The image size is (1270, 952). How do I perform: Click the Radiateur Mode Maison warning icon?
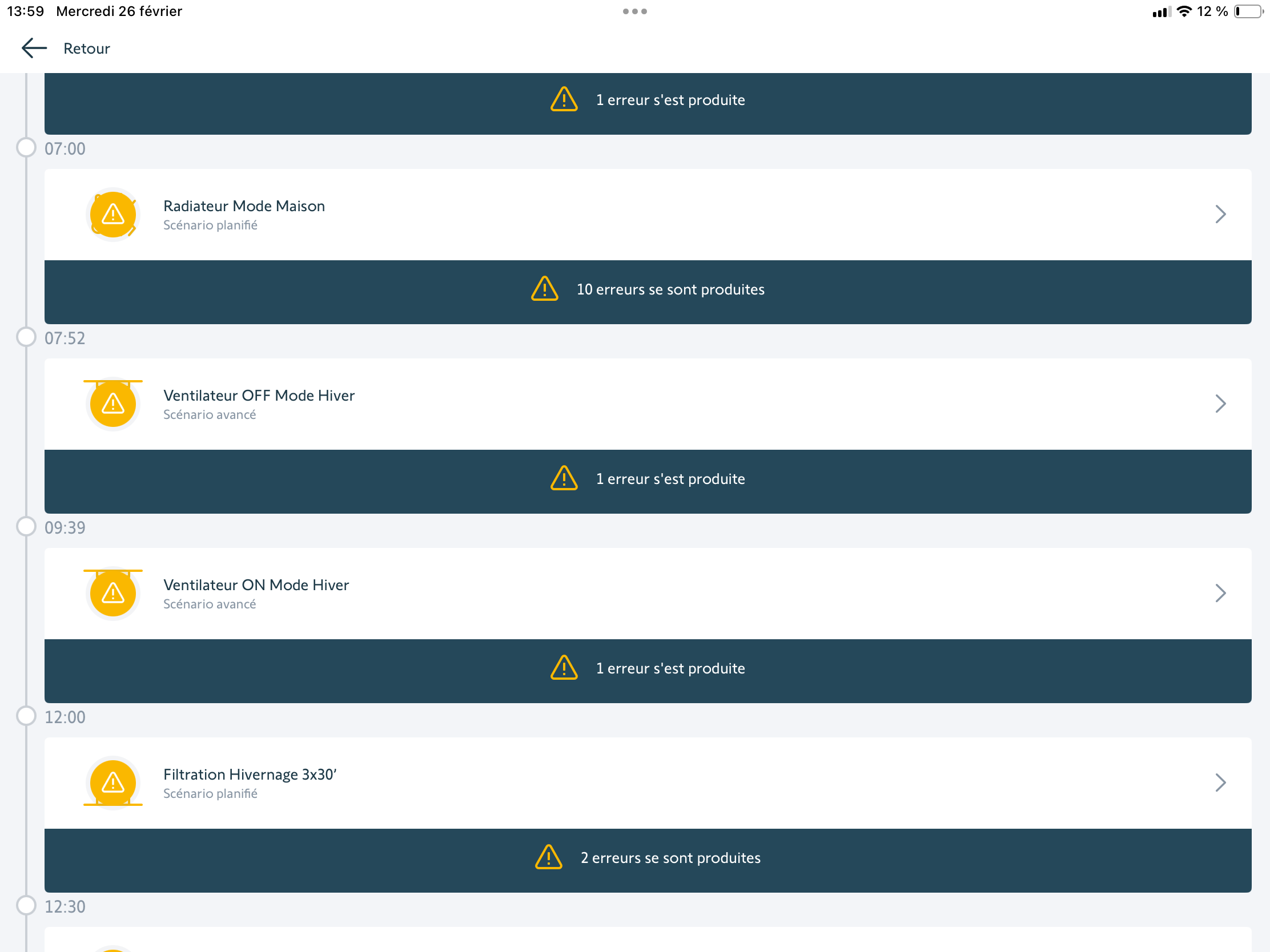113,215
